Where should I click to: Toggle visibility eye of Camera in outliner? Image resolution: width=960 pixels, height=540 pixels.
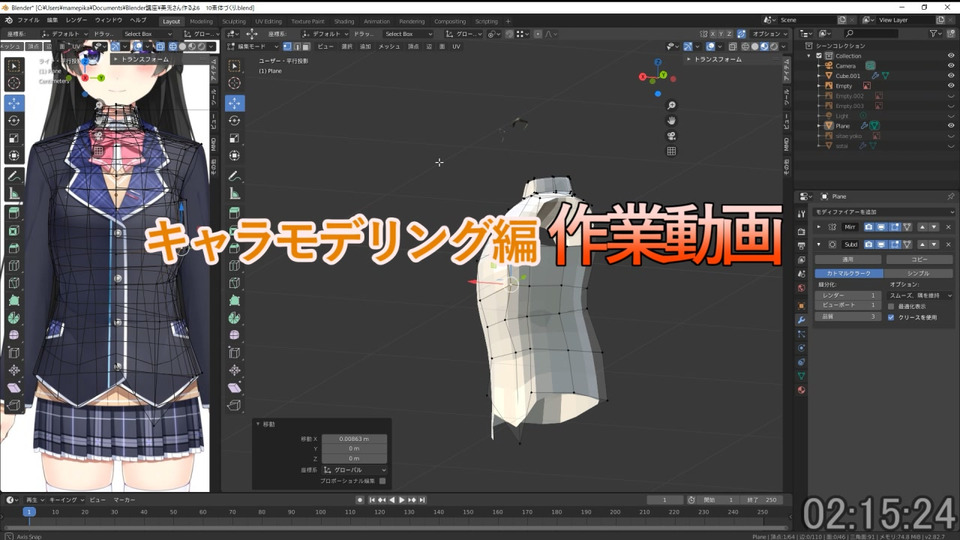[x=951, y=66]
